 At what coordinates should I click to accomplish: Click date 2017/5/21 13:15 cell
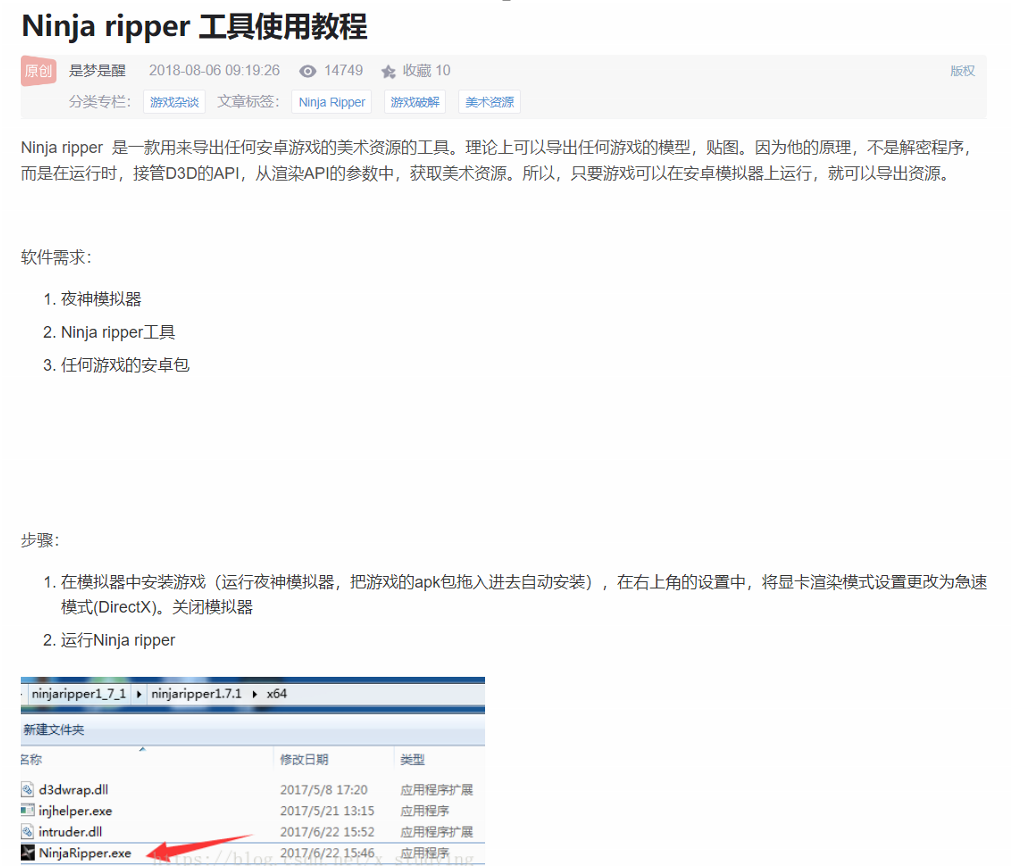pyautogui.click(x=327, y=811)
